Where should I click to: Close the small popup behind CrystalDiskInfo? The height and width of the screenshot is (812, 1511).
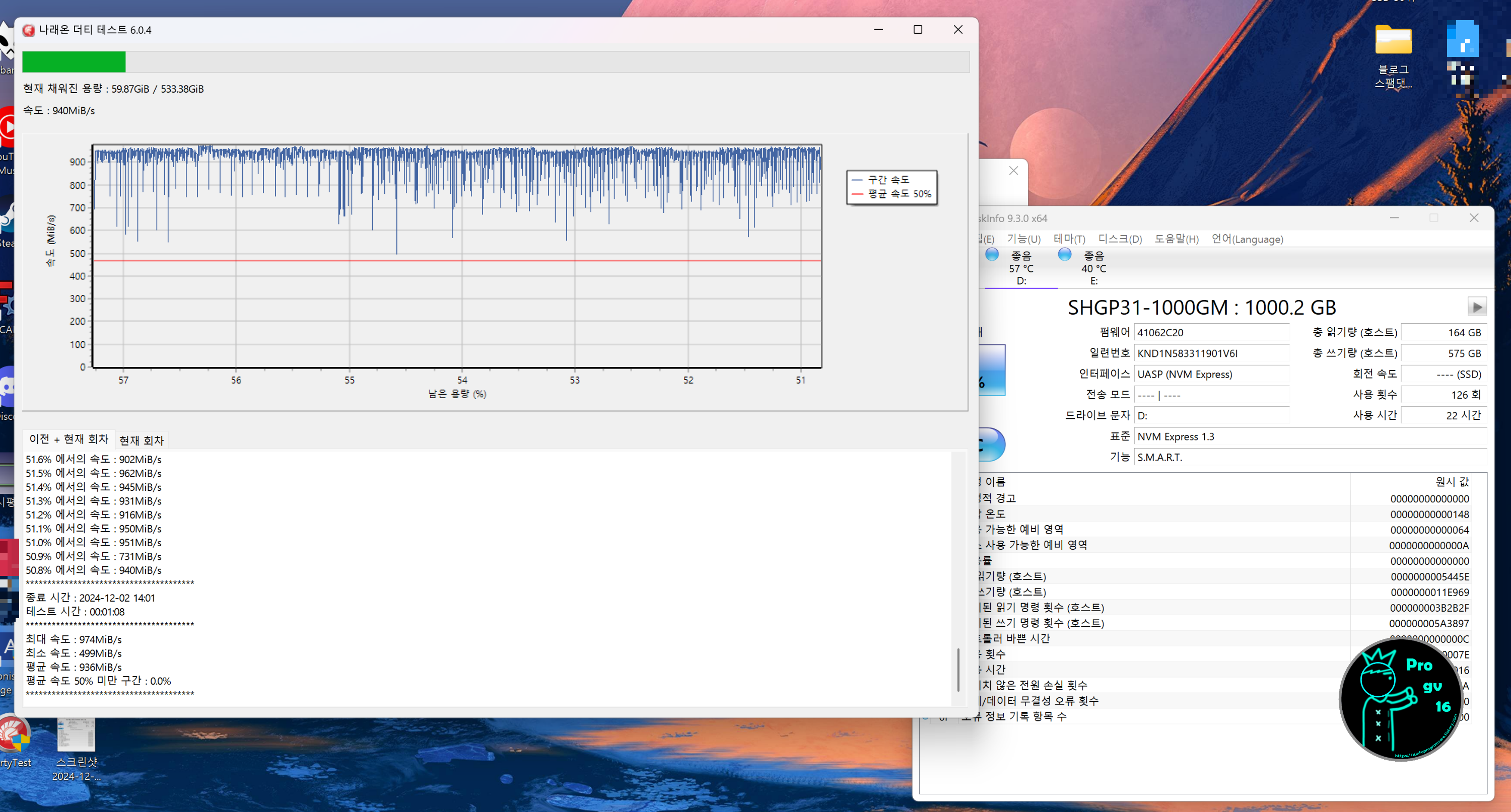click(x=1013, y=171)
